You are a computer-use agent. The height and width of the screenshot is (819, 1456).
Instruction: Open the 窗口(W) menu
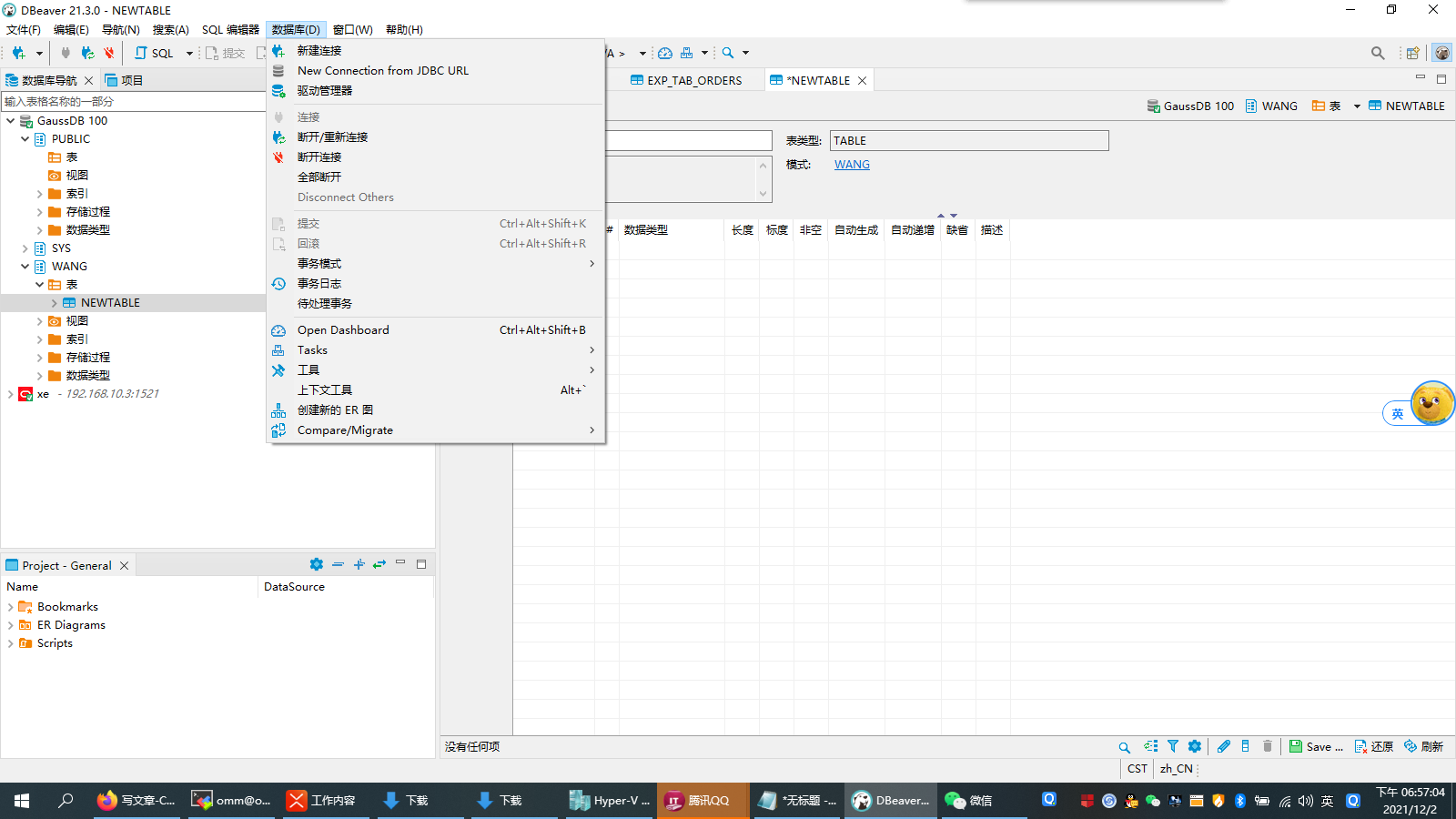click(x=352, y=29)
